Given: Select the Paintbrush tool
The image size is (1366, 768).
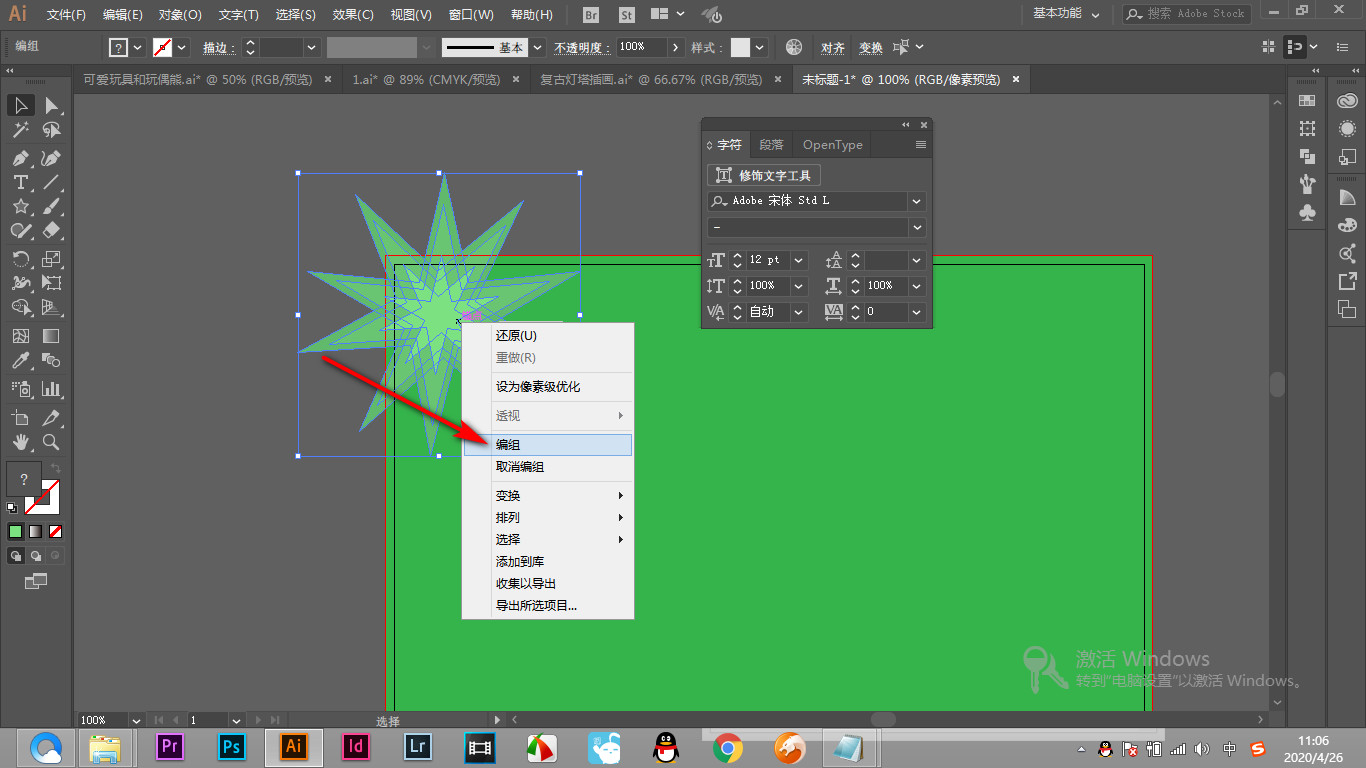Looking at the screenshot, I should (52, 206).
